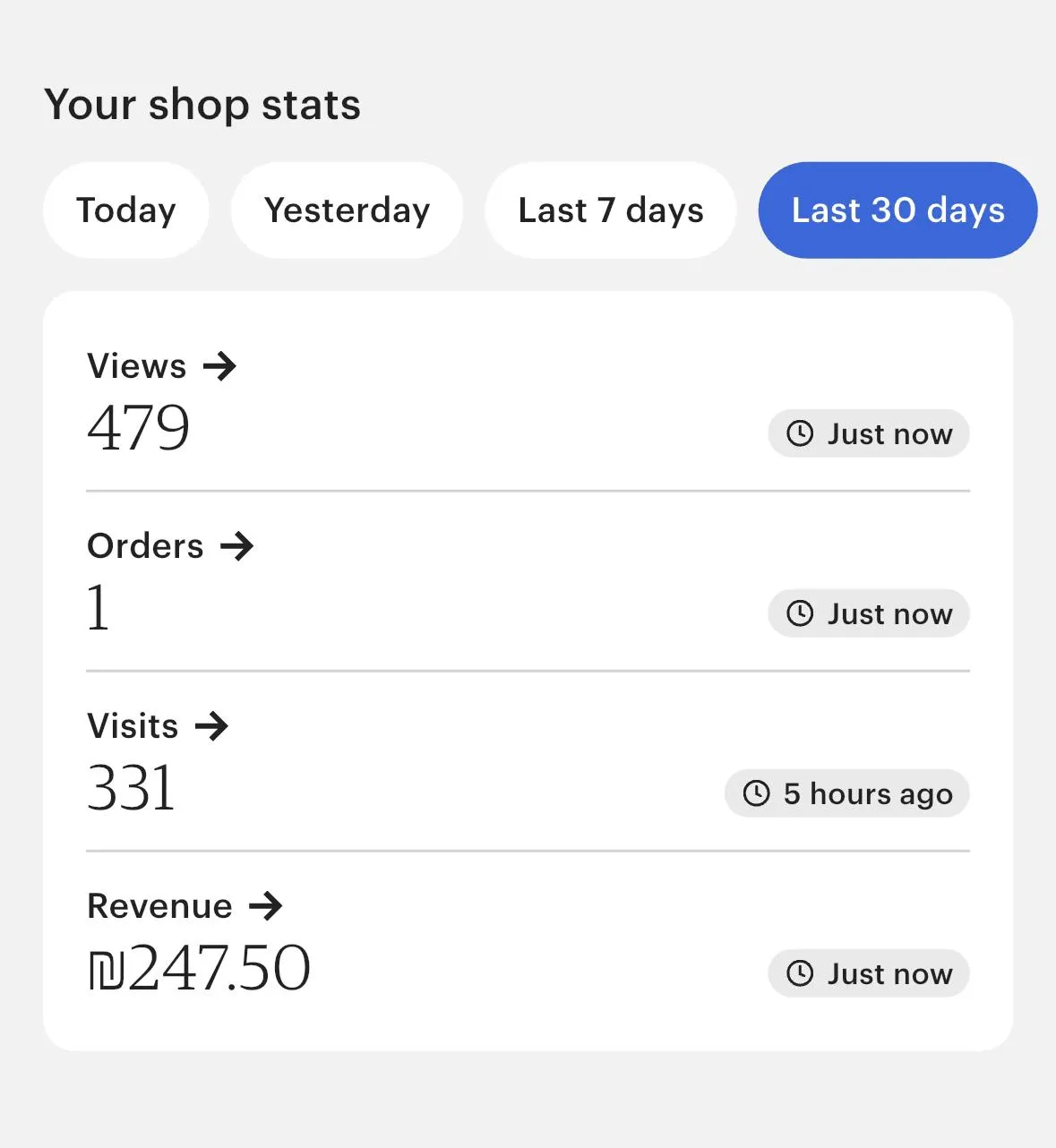Click the ₪247.50 revenue amount

[x=199, y=968]
